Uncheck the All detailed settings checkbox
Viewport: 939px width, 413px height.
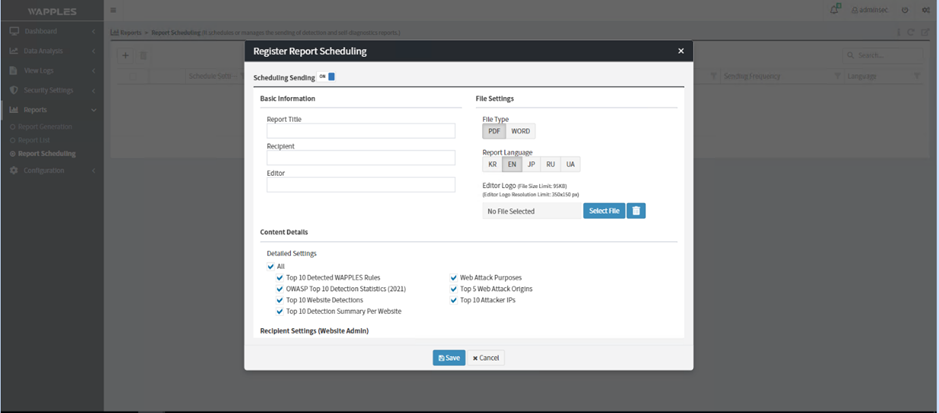click(x=271, y=266)
